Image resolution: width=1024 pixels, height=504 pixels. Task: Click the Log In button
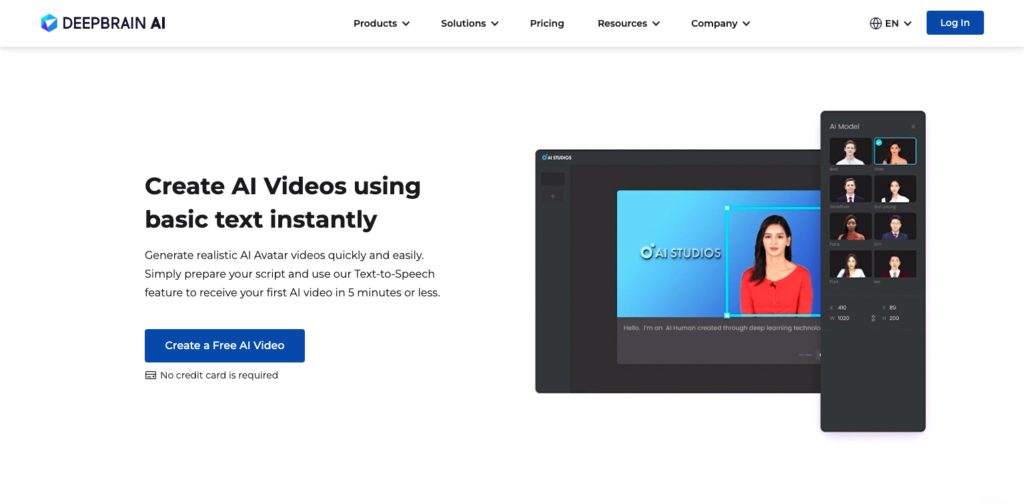click(x=955, y=23)
